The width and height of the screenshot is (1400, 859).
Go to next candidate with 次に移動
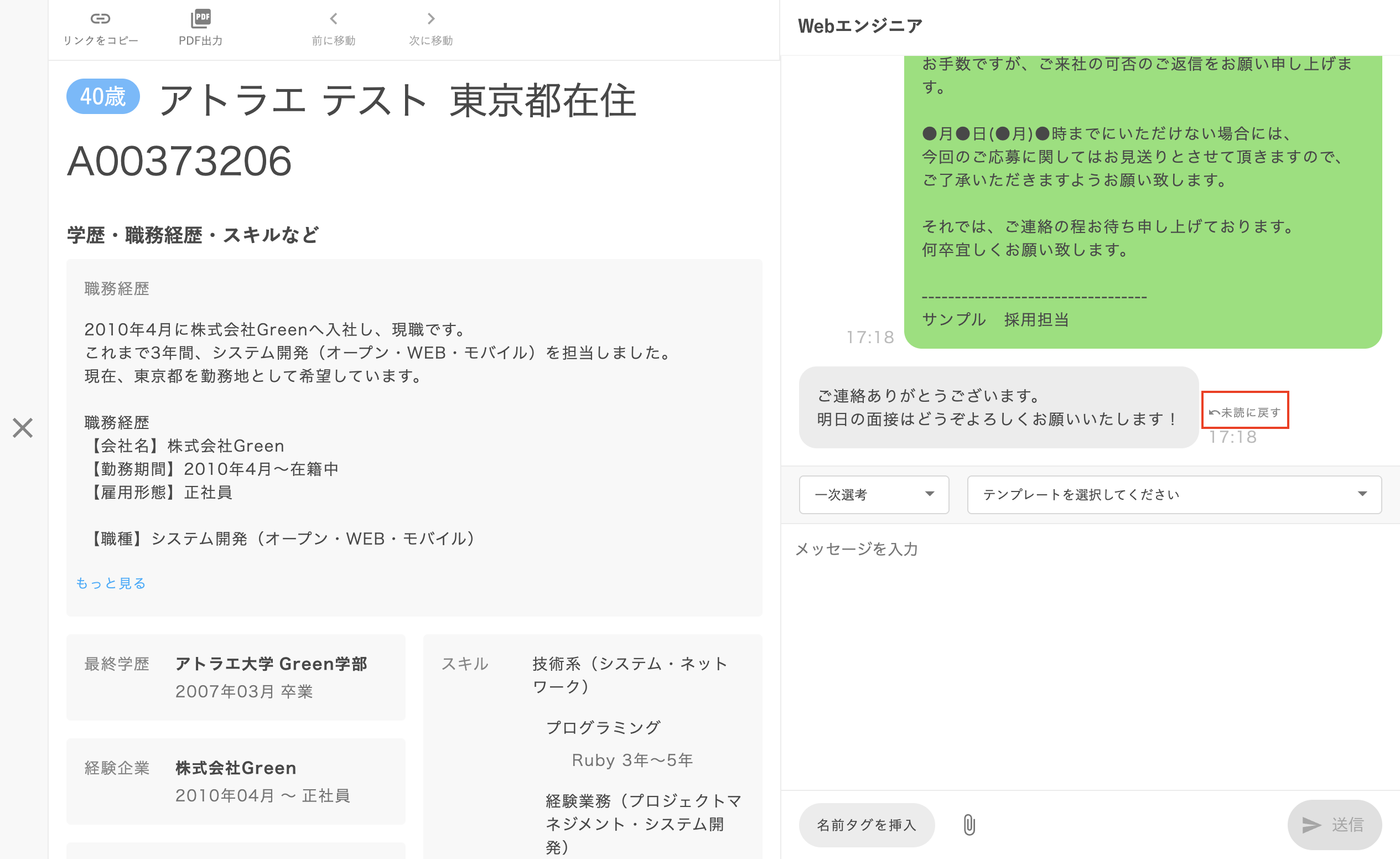click(431, 28)
